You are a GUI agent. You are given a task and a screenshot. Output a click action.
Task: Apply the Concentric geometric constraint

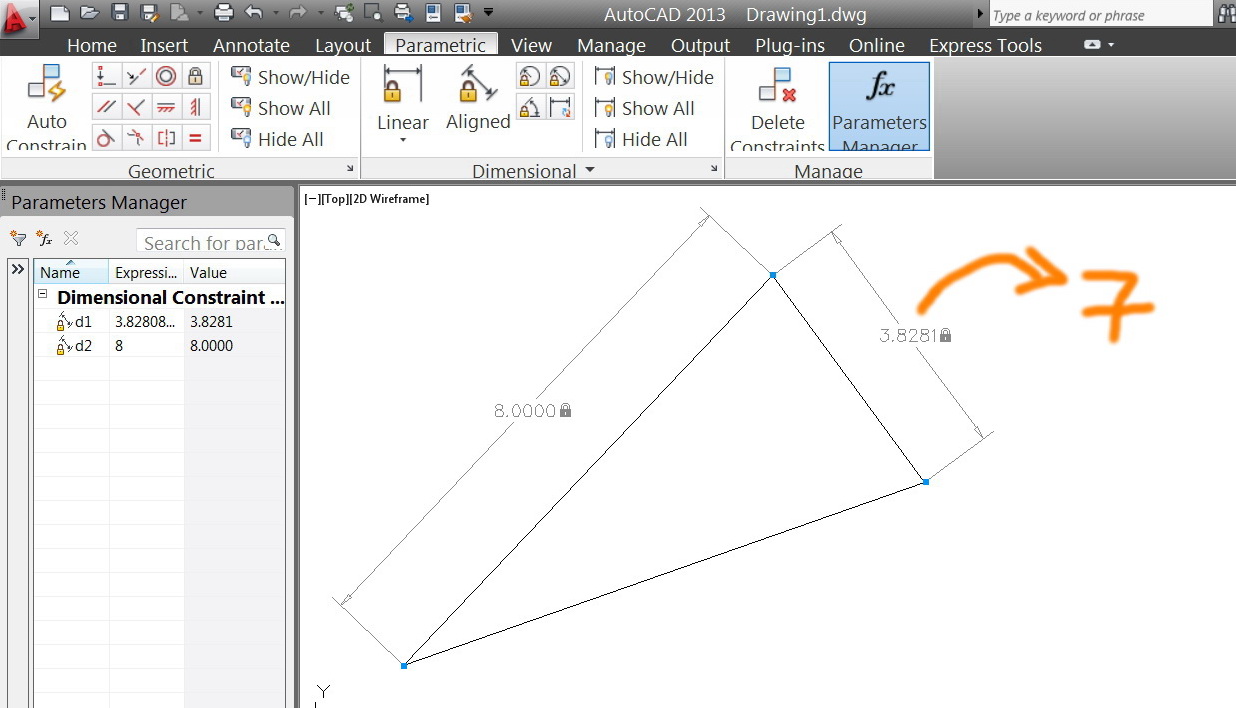pyautogui.click(x=167, y=76)
